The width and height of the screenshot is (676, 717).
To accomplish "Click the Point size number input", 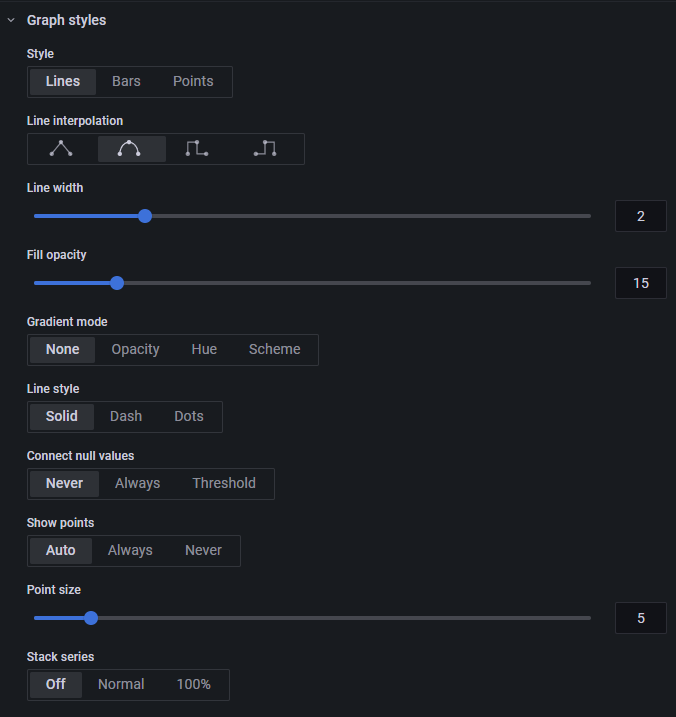I will tap(641, 618).
